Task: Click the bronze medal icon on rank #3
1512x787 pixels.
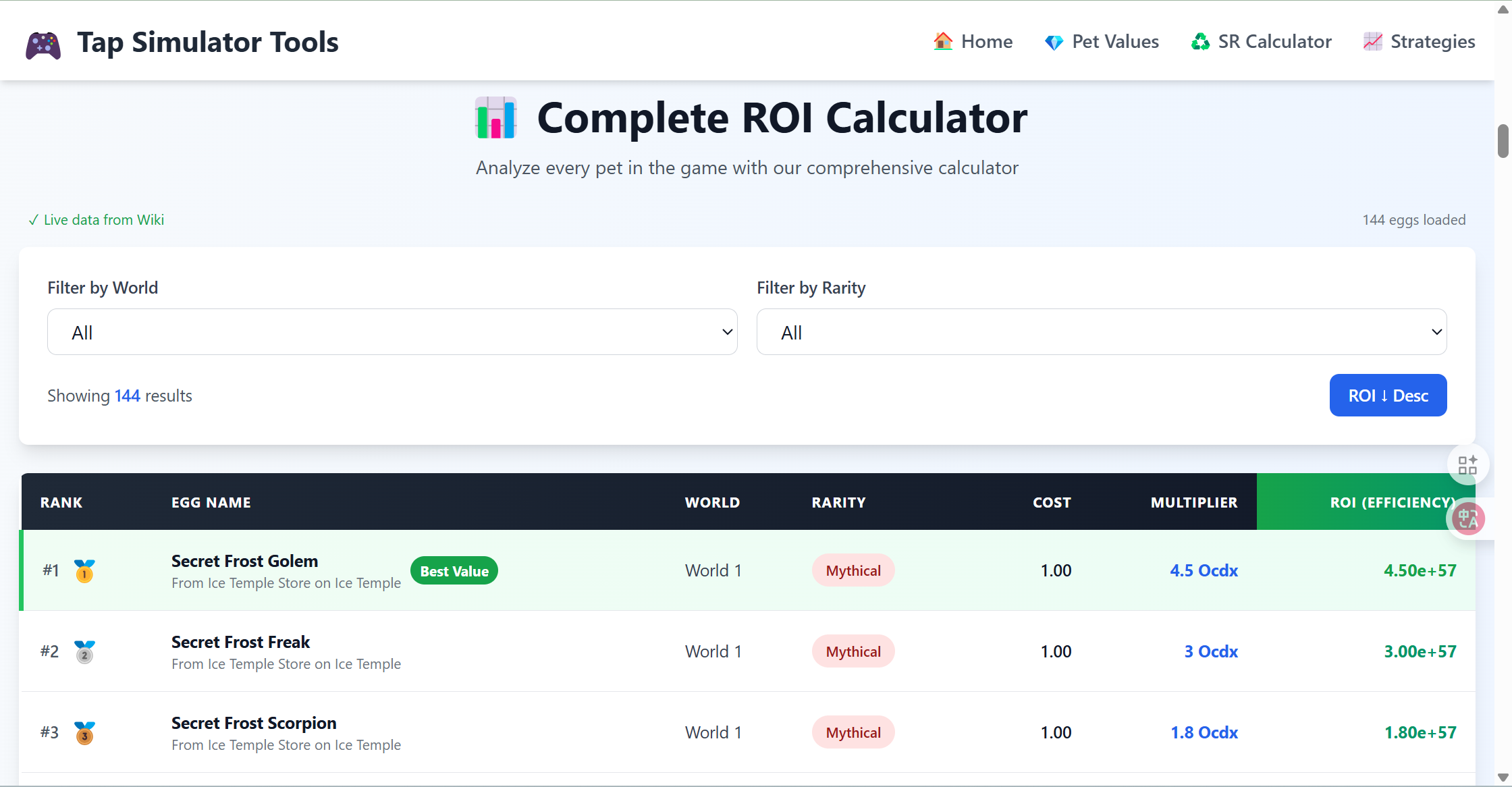Action: tap(84, 732)
